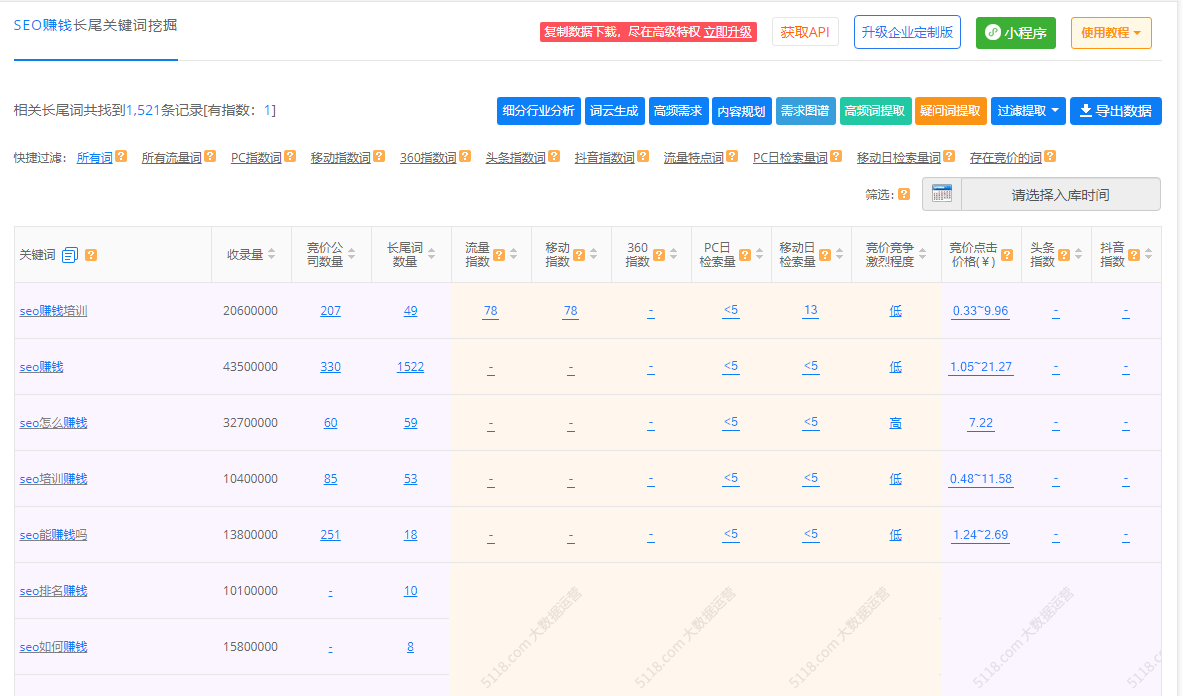Toggle sorting on 竞价公司数量 column
Screen dimensions: 1183x696
351,255
